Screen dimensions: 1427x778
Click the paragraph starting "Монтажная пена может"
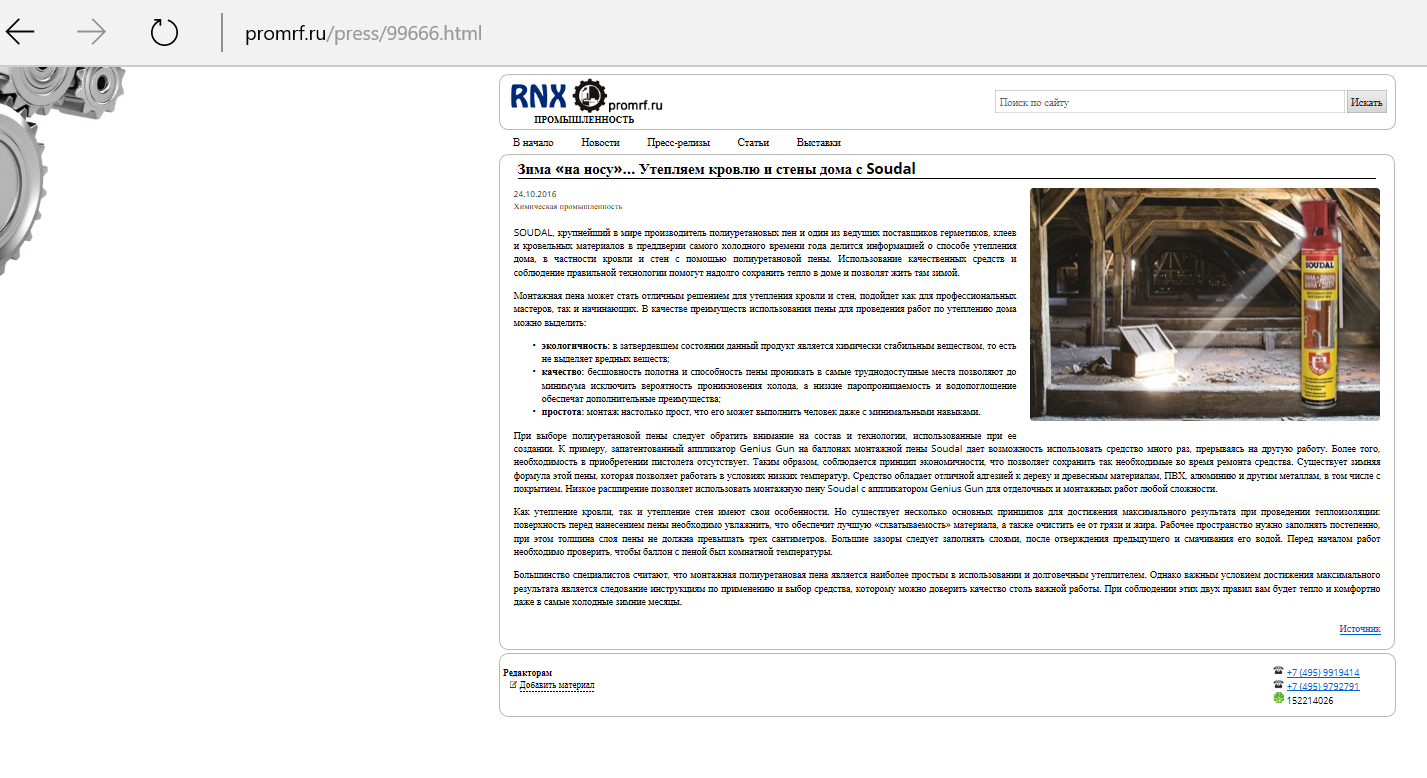[765, 310]
